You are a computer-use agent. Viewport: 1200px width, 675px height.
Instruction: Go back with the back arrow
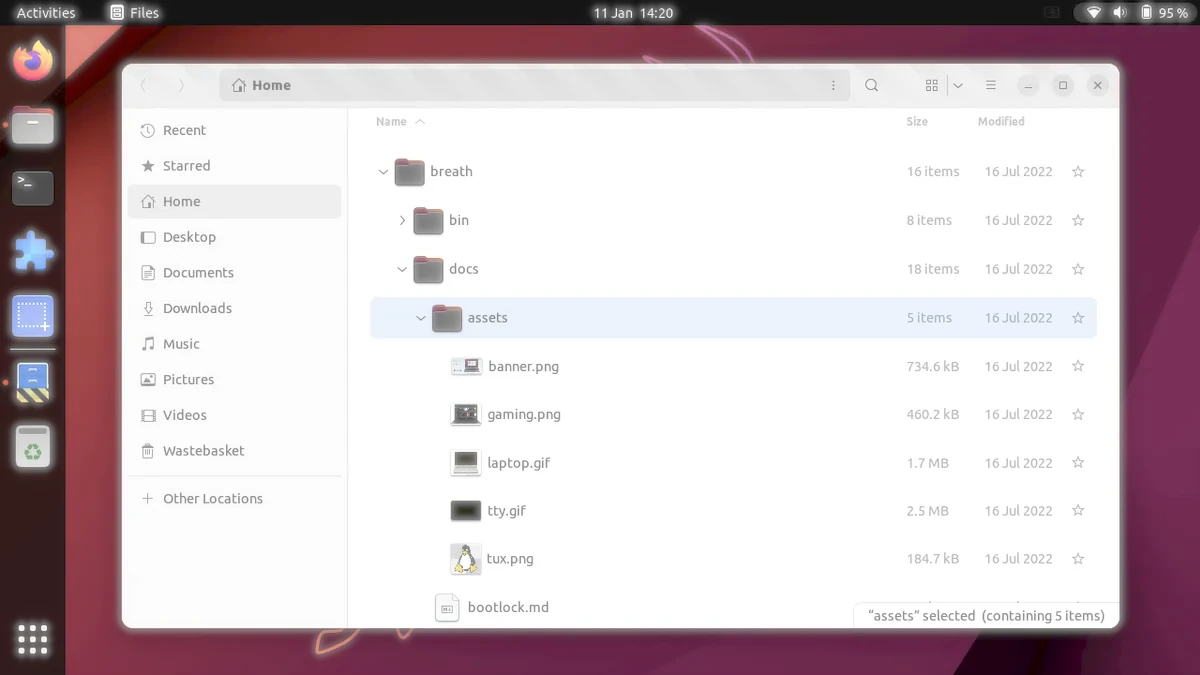(143, 86)
